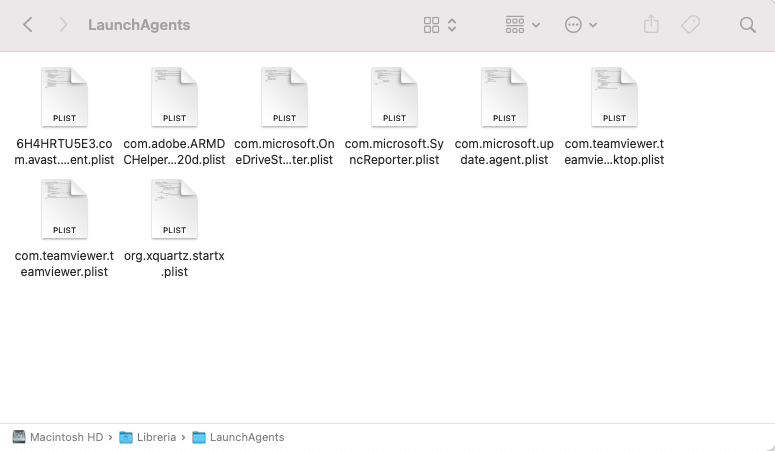
Task: Click the Share toolbar button
Action: tap(651, 24)
